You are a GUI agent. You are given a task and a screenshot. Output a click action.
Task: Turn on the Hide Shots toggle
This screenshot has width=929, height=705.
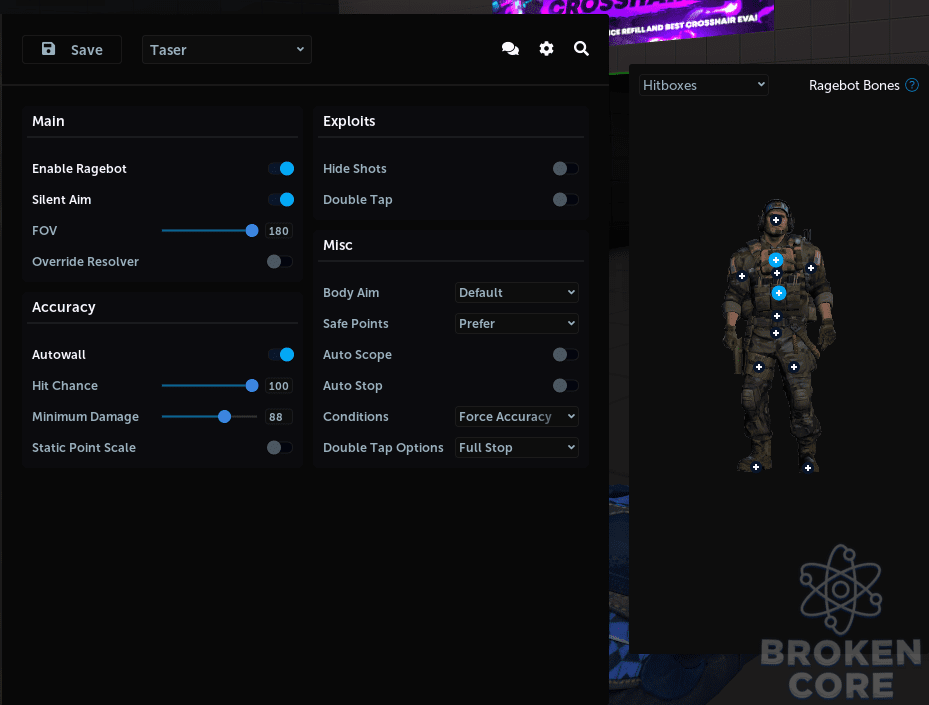pyautogui.click(x=566, y=169)
